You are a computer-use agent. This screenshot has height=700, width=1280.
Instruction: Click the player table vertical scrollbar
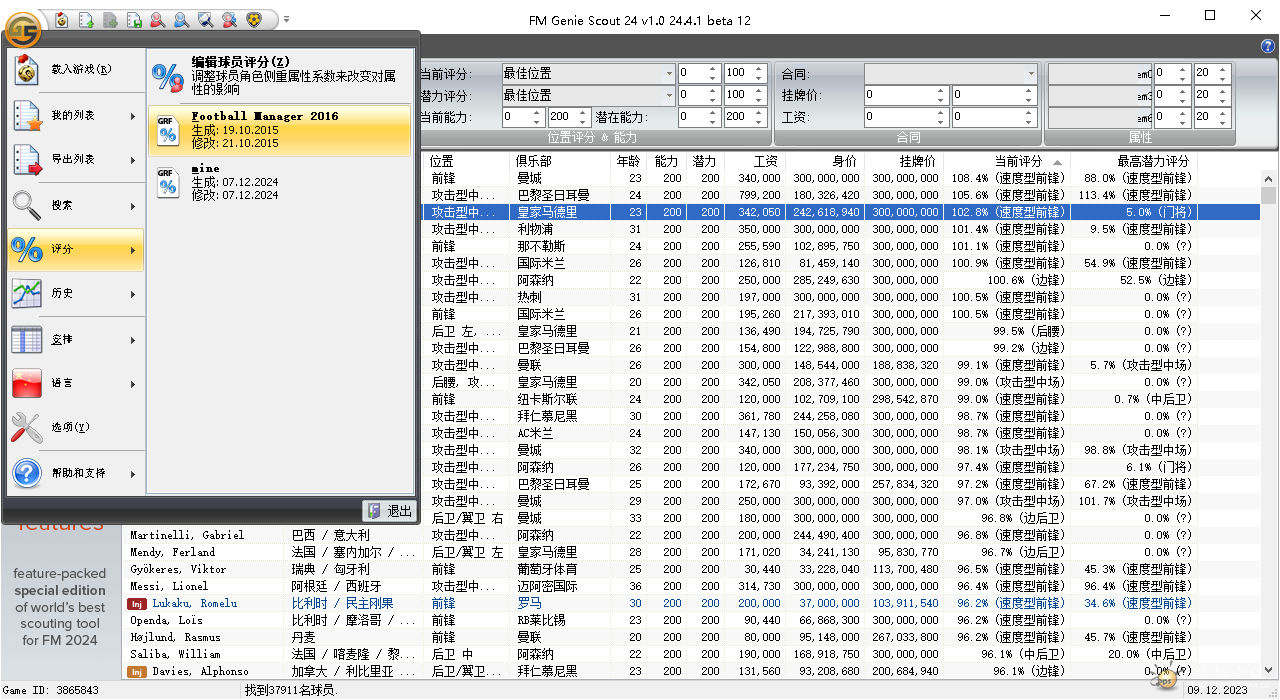1269,400
